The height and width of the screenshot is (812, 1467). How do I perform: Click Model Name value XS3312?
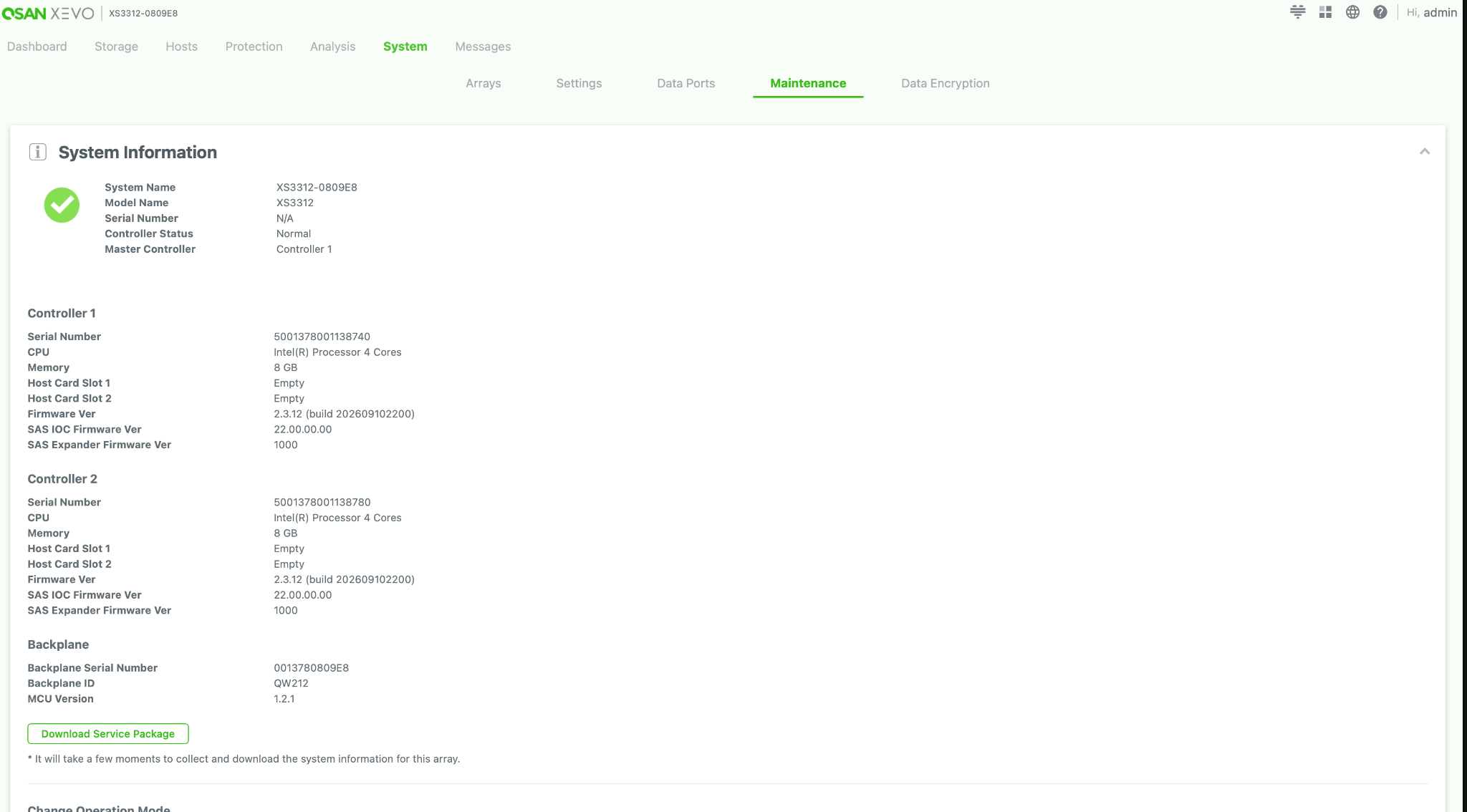[294, 203]
